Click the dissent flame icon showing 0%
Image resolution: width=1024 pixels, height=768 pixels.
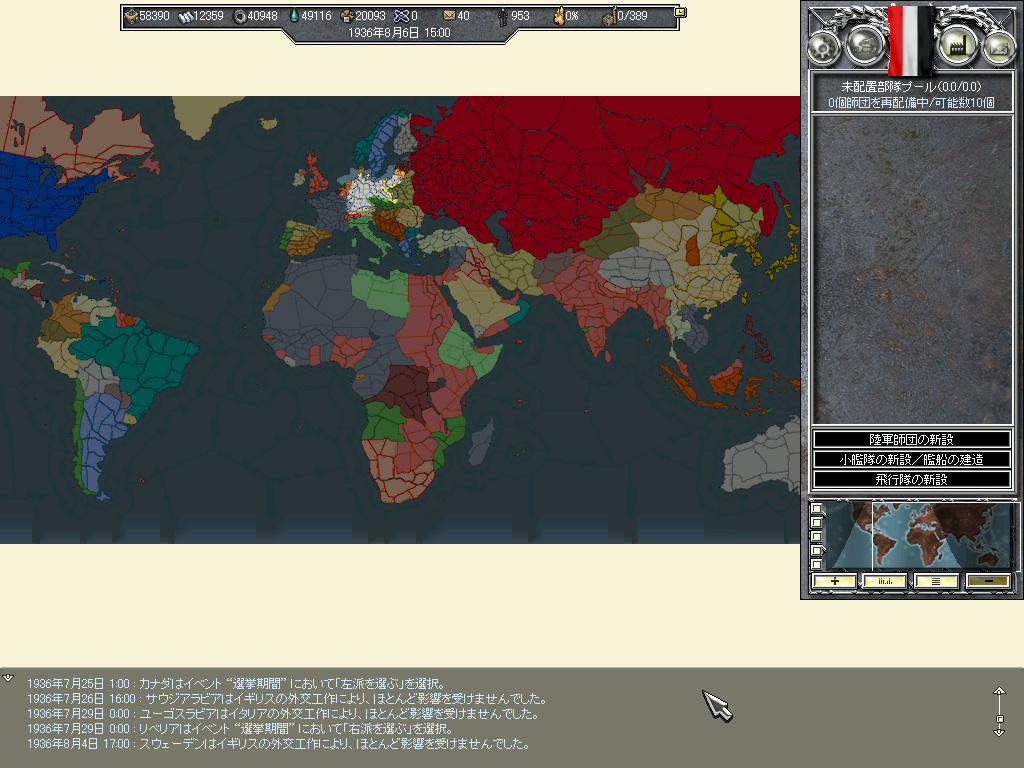pyautogui.click(x=559, y=16)
